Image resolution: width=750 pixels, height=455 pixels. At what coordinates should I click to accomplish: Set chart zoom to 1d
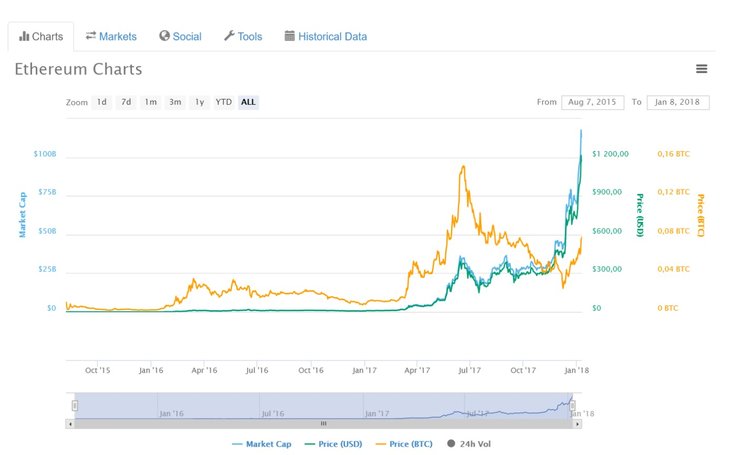point(102,102)
